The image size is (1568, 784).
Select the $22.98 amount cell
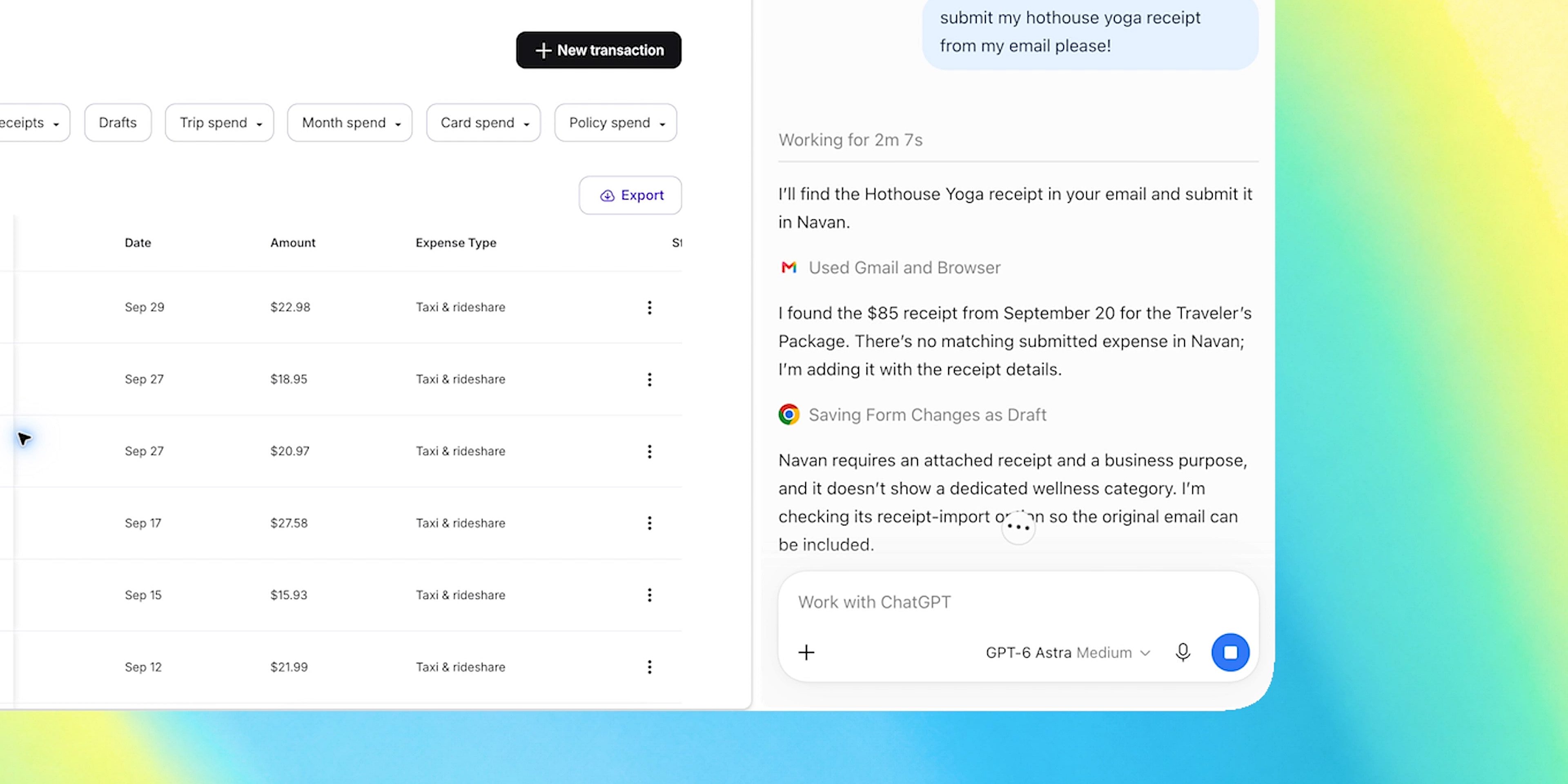[290, 307]
